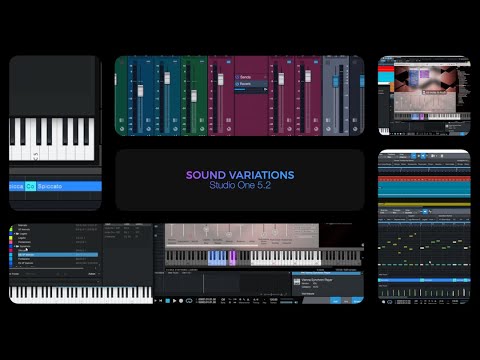The width and height of the screenshot is (480, 360).
Task: Click the Play button in the transport bar
Action: tap(174, 301)
